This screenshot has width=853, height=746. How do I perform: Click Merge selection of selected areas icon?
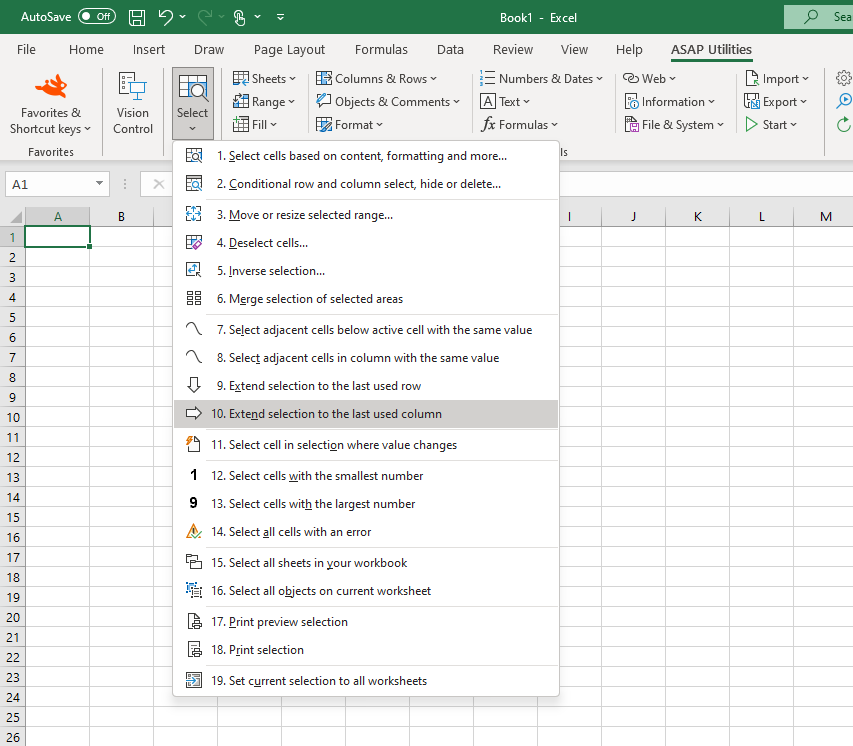pos(194,298)
